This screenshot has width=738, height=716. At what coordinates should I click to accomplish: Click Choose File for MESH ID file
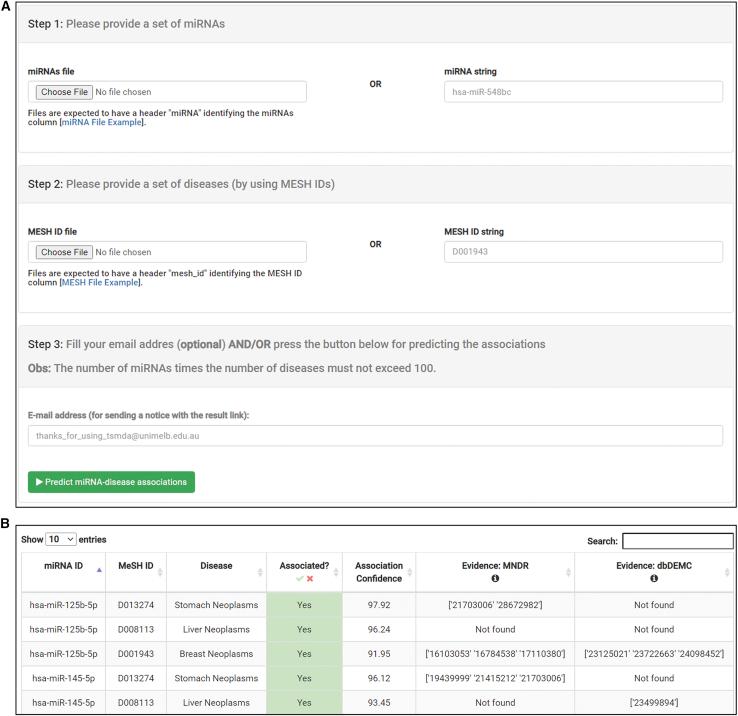[x=64, y=252]
